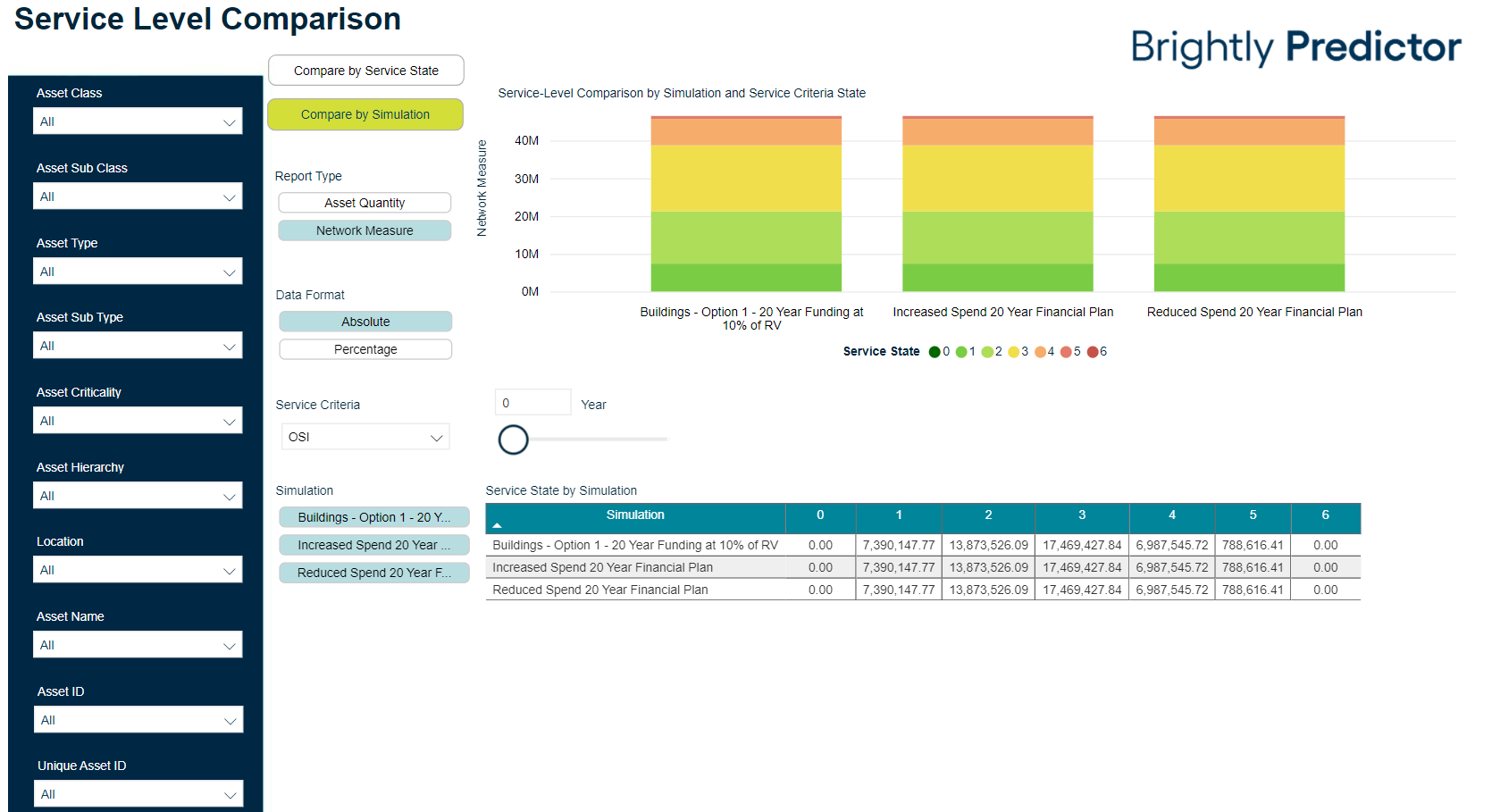Image resolution: width=1492 pixels, height=812 pixels.
Task: Click the Network Measure report button
Action: [x=365, y=230]
